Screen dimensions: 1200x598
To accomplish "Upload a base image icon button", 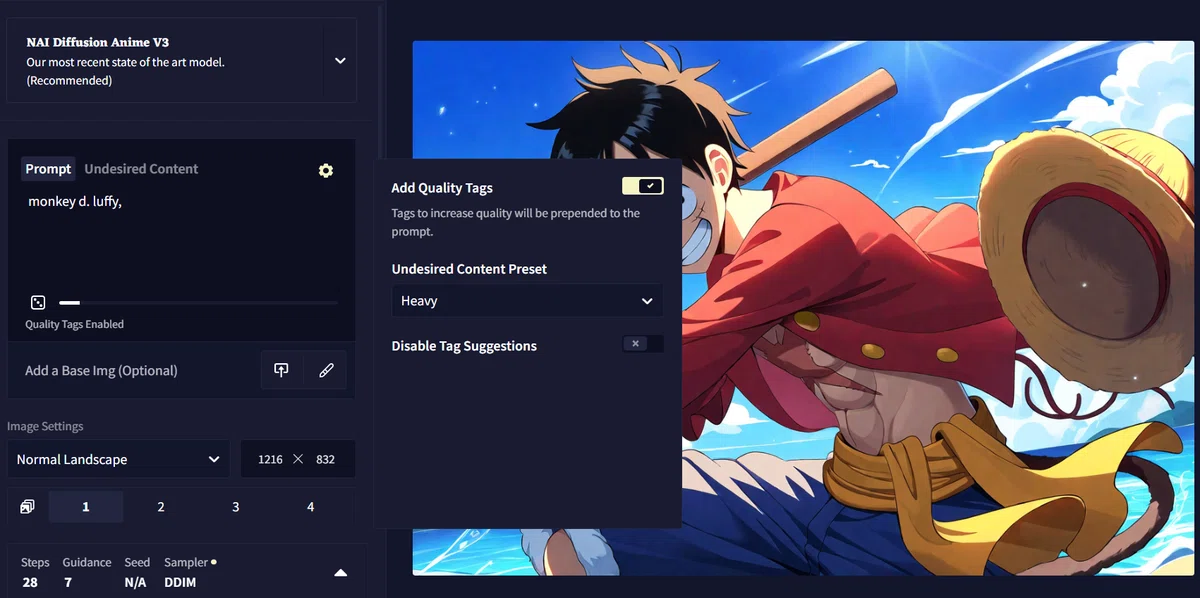I will tap(282, 370).
